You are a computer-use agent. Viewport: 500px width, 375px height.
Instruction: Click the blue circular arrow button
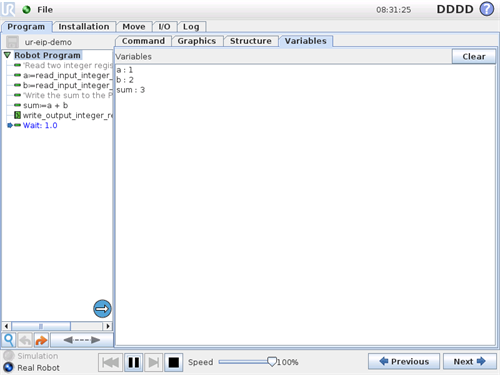click(102, 309)
